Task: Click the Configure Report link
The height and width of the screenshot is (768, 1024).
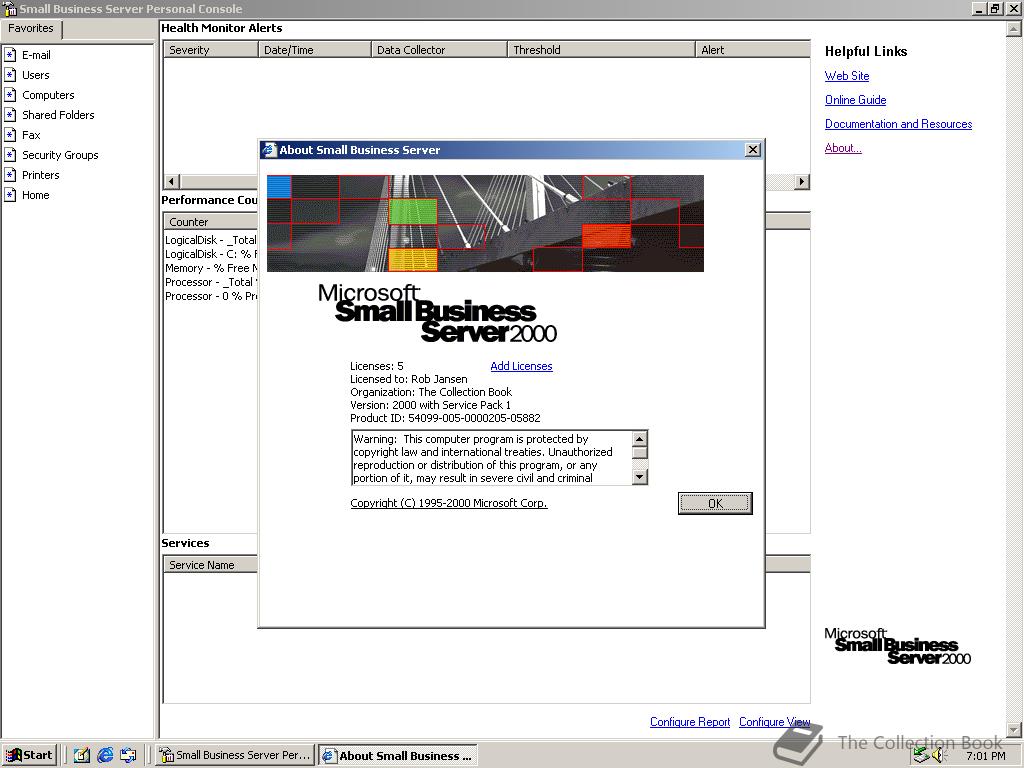Action: pos(690,722)
